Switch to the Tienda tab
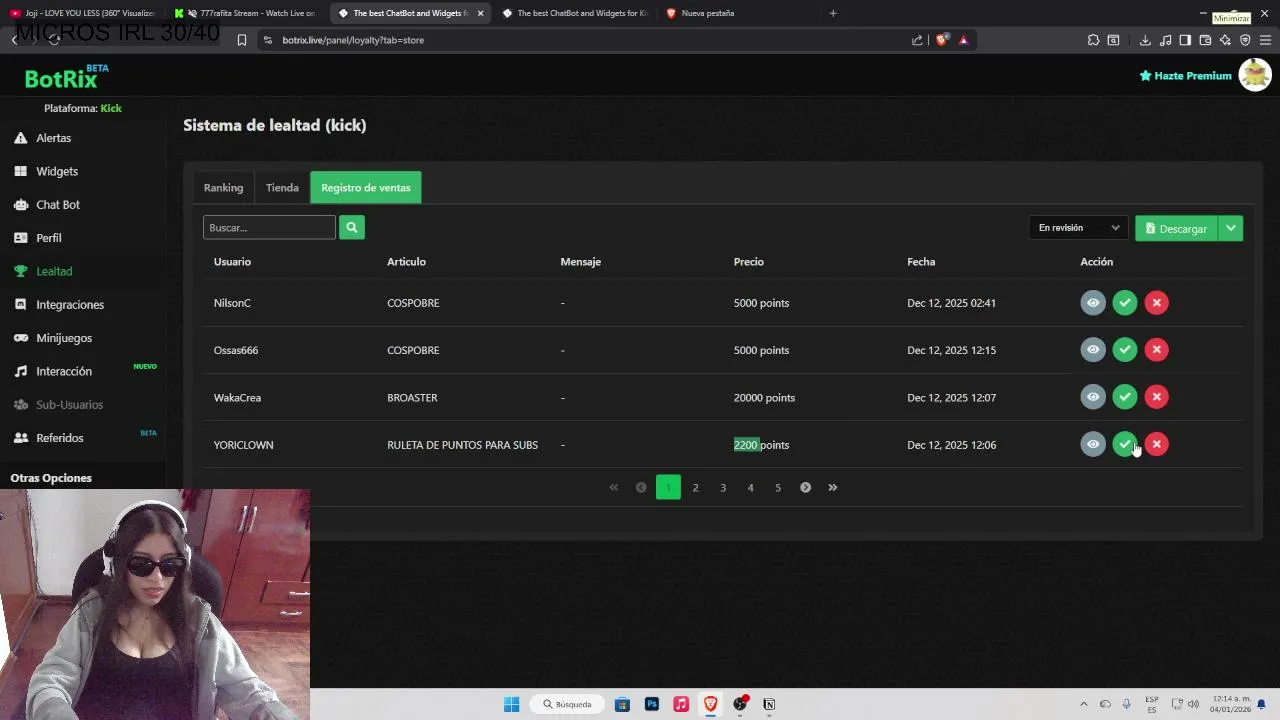 point(282,187)
